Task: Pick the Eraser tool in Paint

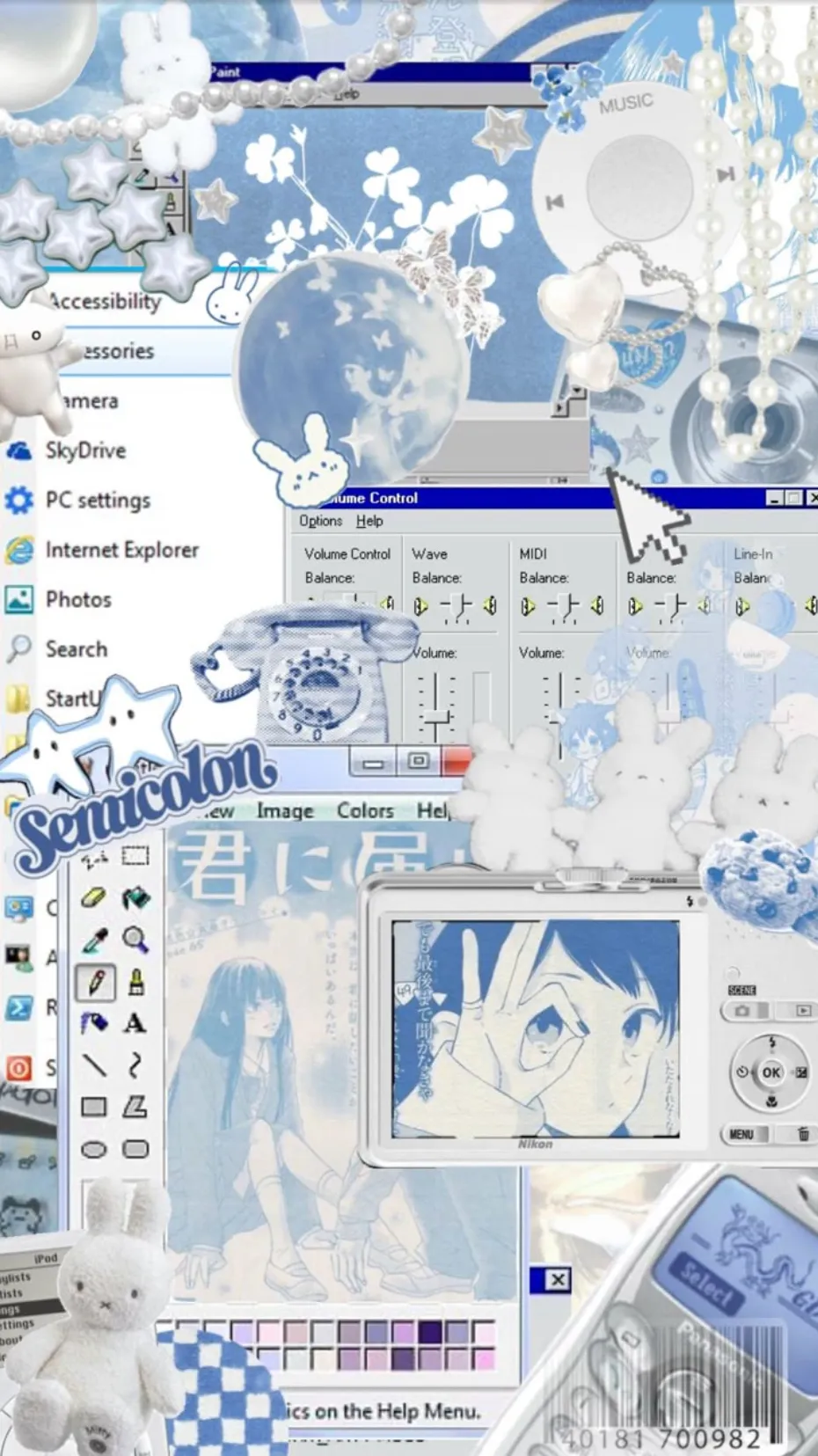Action: (94, 898)
